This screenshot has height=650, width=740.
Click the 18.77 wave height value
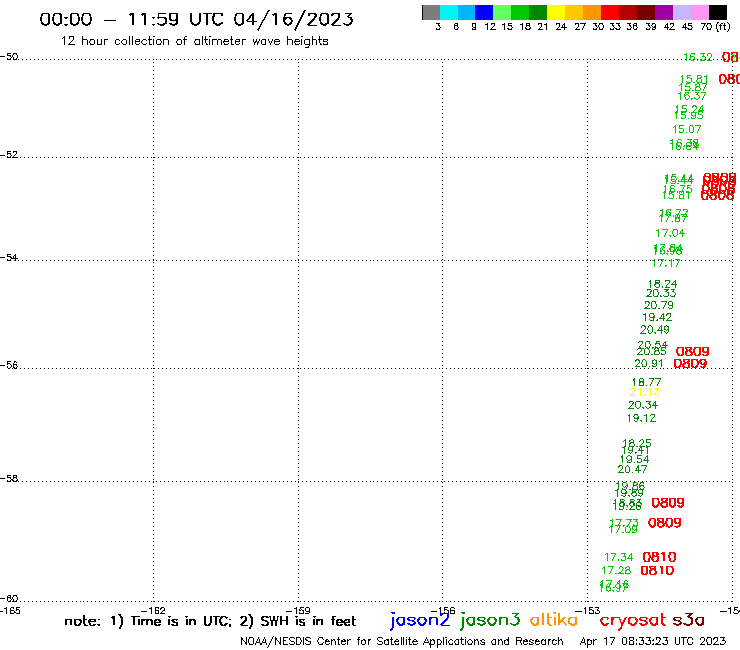(647, 382)
